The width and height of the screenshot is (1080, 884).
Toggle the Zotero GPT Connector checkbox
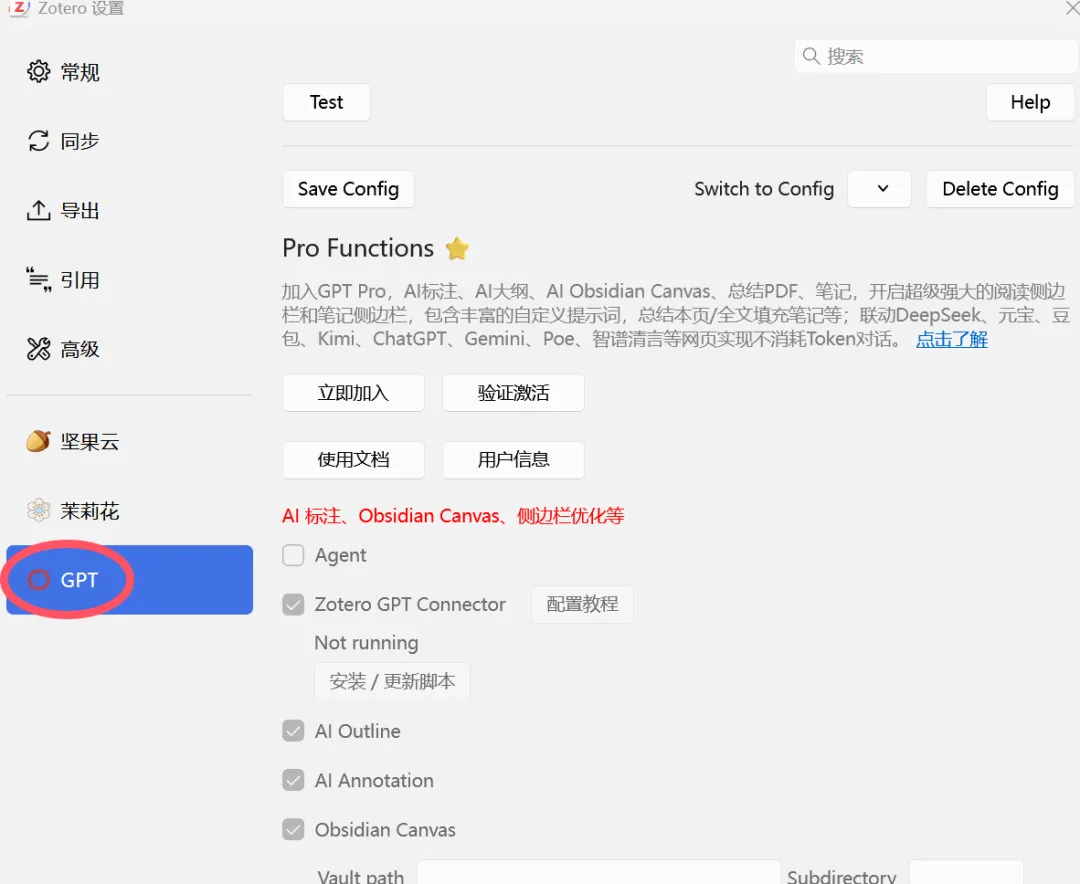click(293, 604)
